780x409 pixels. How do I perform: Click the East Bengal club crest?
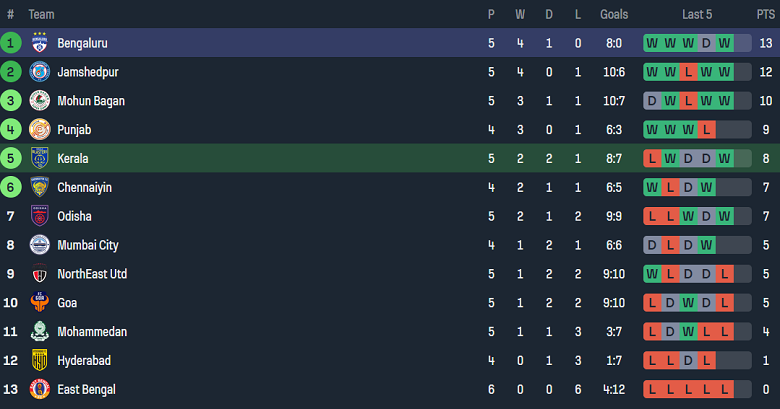[x=40, y=389]
